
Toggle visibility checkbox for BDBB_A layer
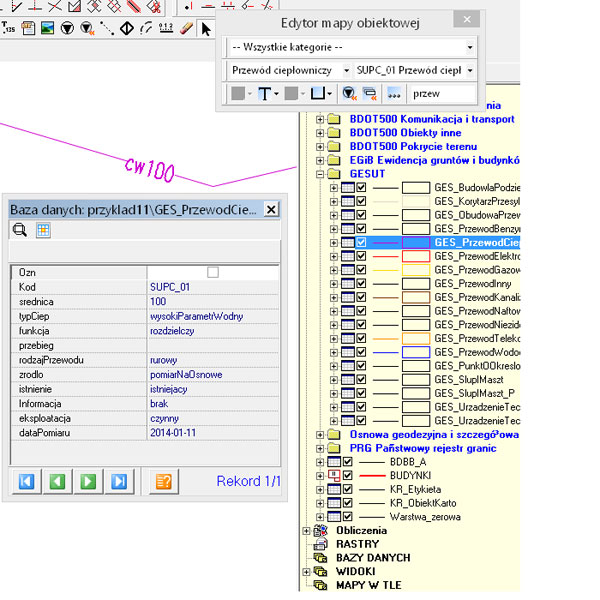347,461
